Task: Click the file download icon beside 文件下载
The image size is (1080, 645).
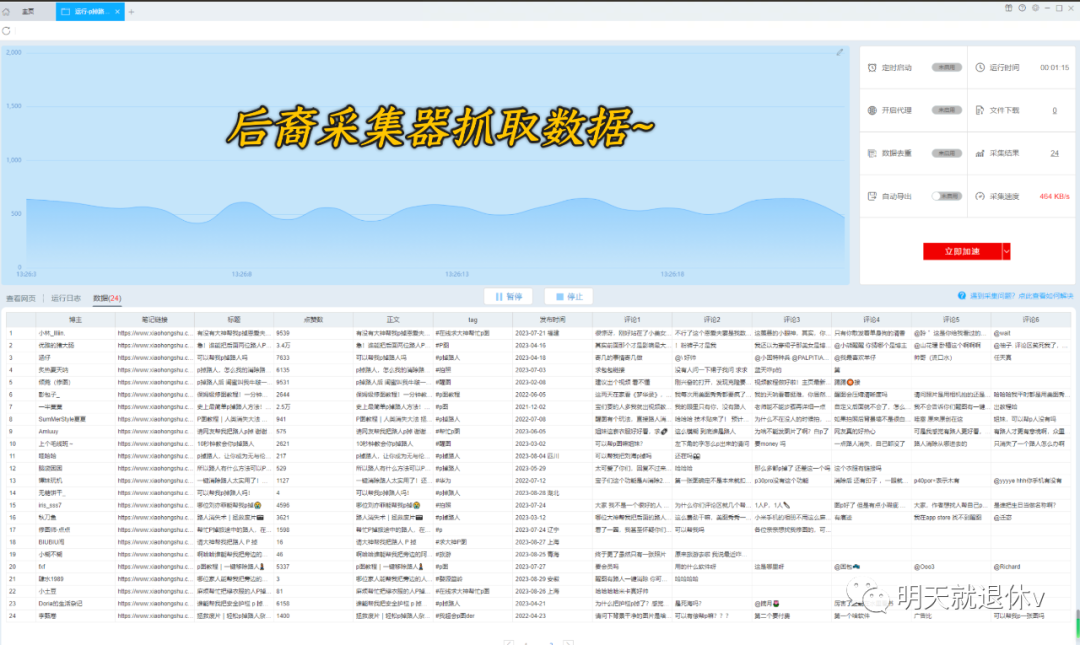Action: pyautogui.click(x=980, y=111)
